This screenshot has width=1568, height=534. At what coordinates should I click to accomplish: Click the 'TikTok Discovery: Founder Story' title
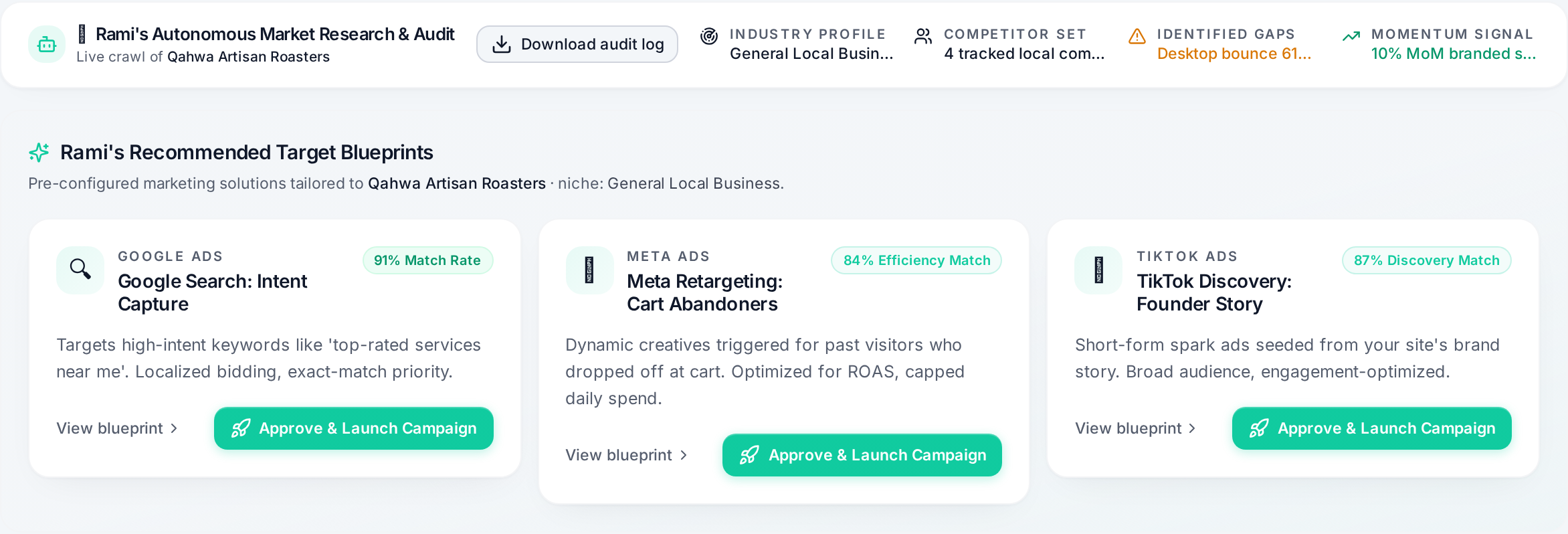(1214, 292)
